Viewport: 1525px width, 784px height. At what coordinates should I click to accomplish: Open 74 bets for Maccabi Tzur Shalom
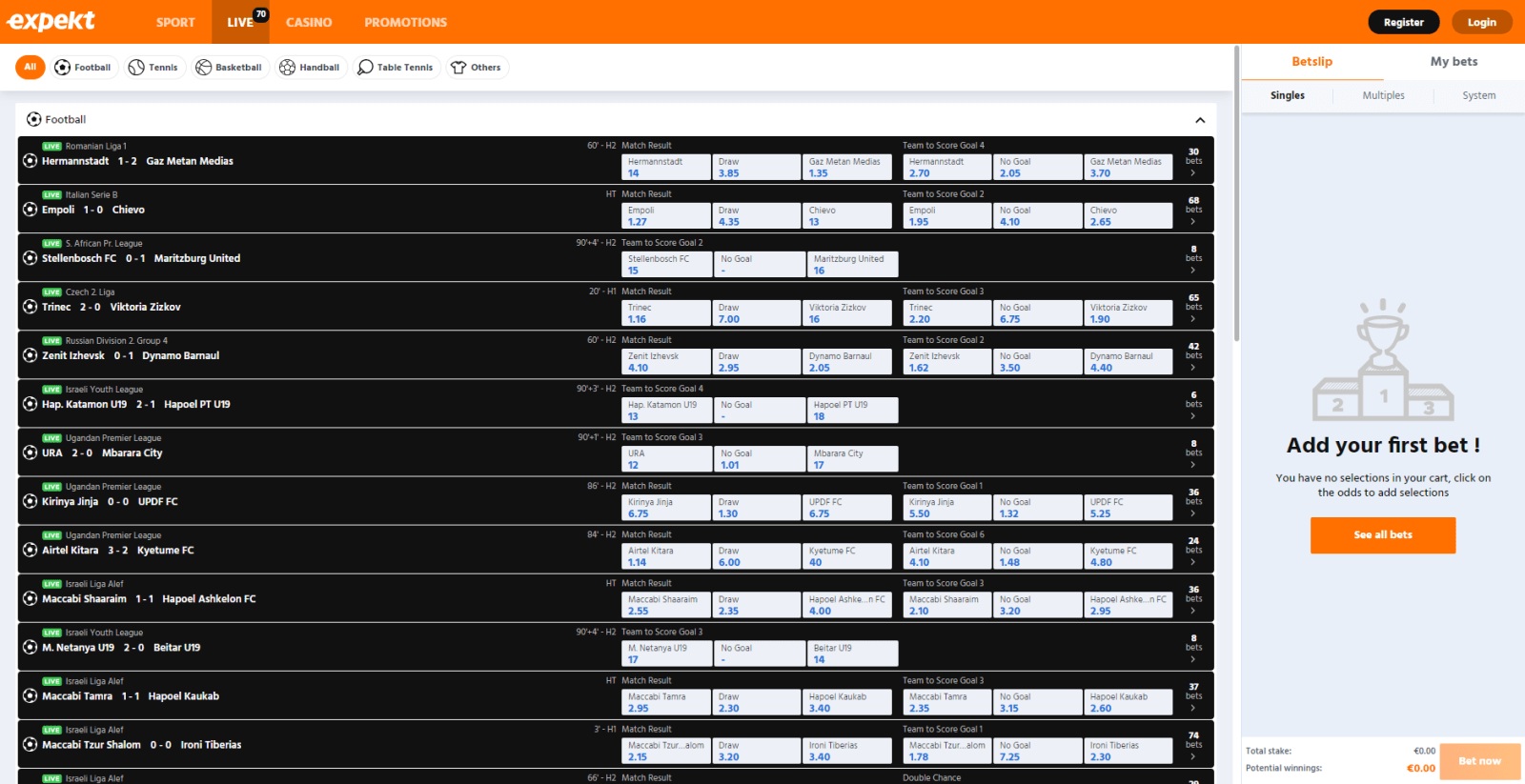coord(1193,745)
